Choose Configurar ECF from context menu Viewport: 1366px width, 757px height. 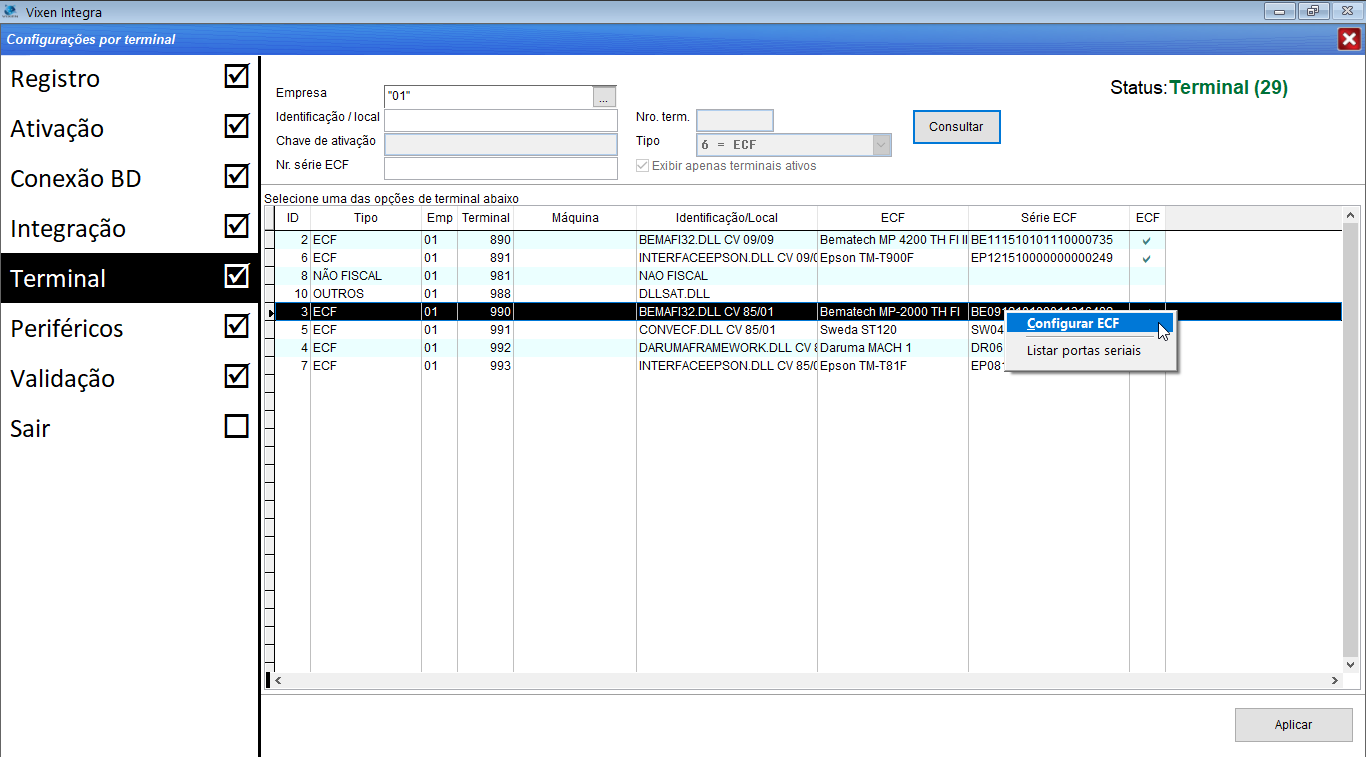1072,323
